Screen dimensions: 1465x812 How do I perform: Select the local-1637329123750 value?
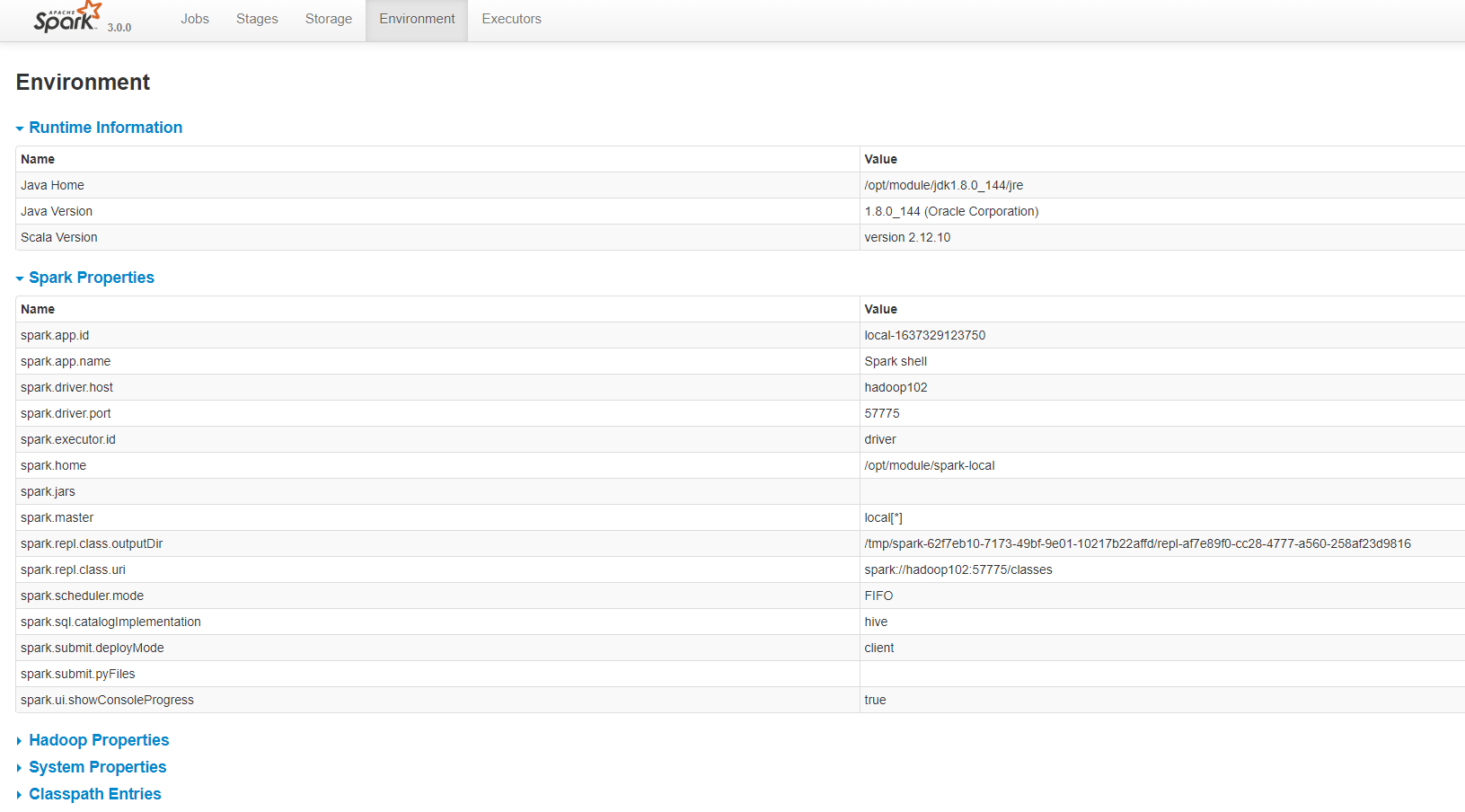click(x=925, y=335)
